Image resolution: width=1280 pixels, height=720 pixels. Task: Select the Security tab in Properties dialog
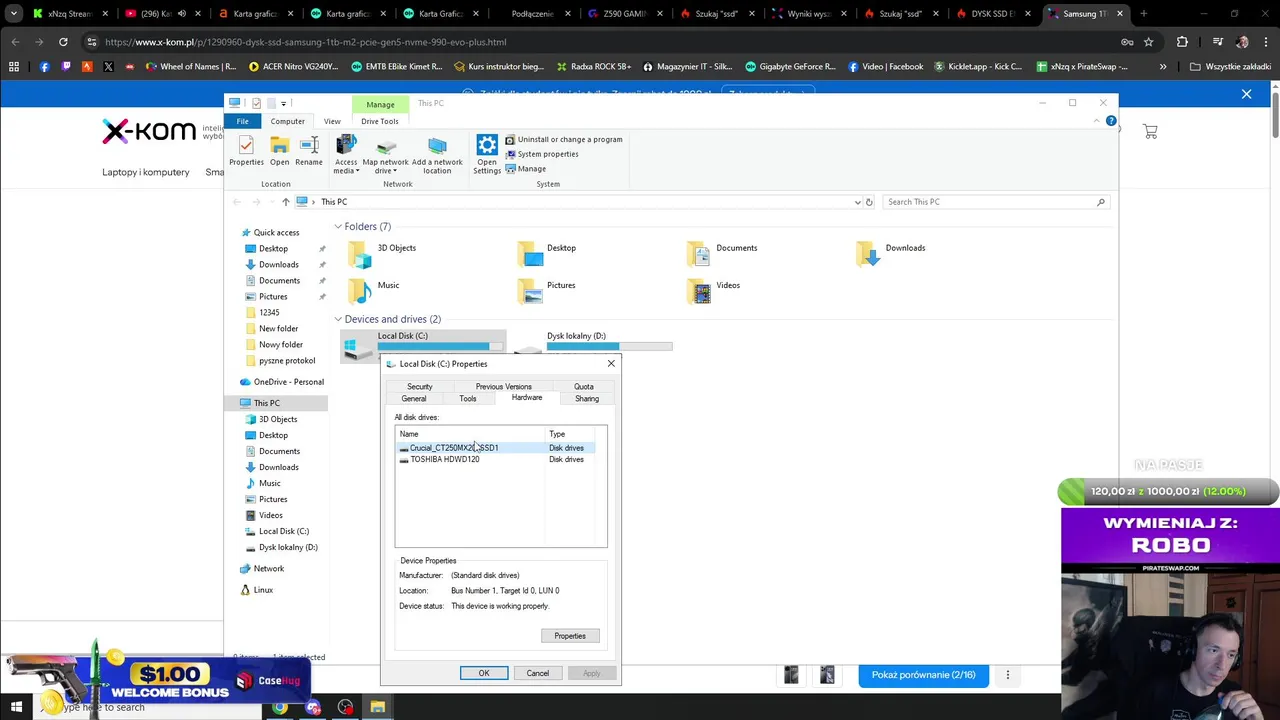[x=420, y=386]
